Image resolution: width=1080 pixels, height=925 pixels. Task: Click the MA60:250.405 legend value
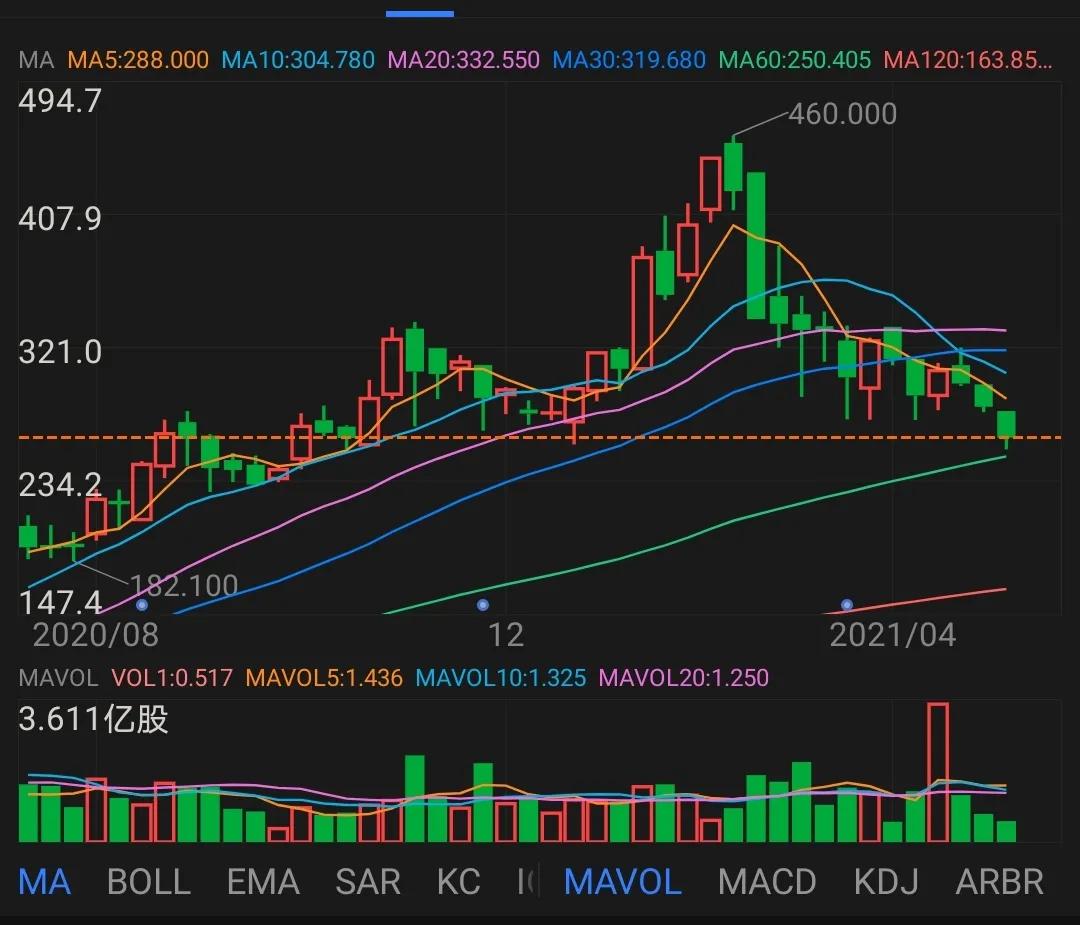[795, 60]
